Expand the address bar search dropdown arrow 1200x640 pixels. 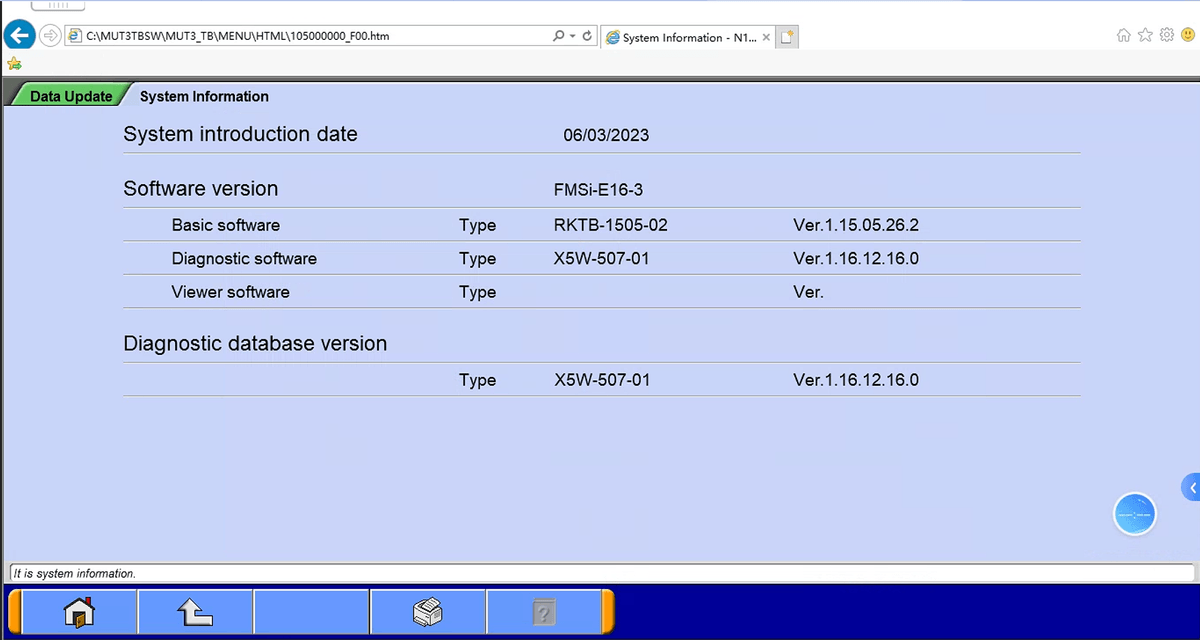[x=572, y=36]
